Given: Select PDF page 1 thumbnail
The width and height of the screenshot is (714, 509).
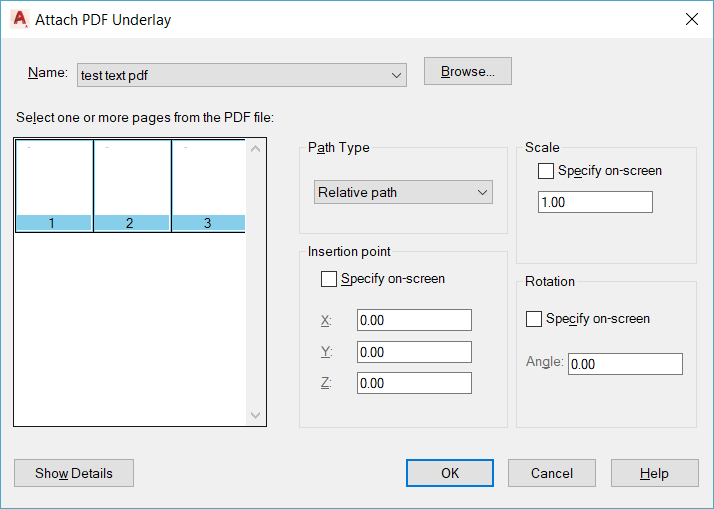Looking at the screenshot, I should point(54,186).
